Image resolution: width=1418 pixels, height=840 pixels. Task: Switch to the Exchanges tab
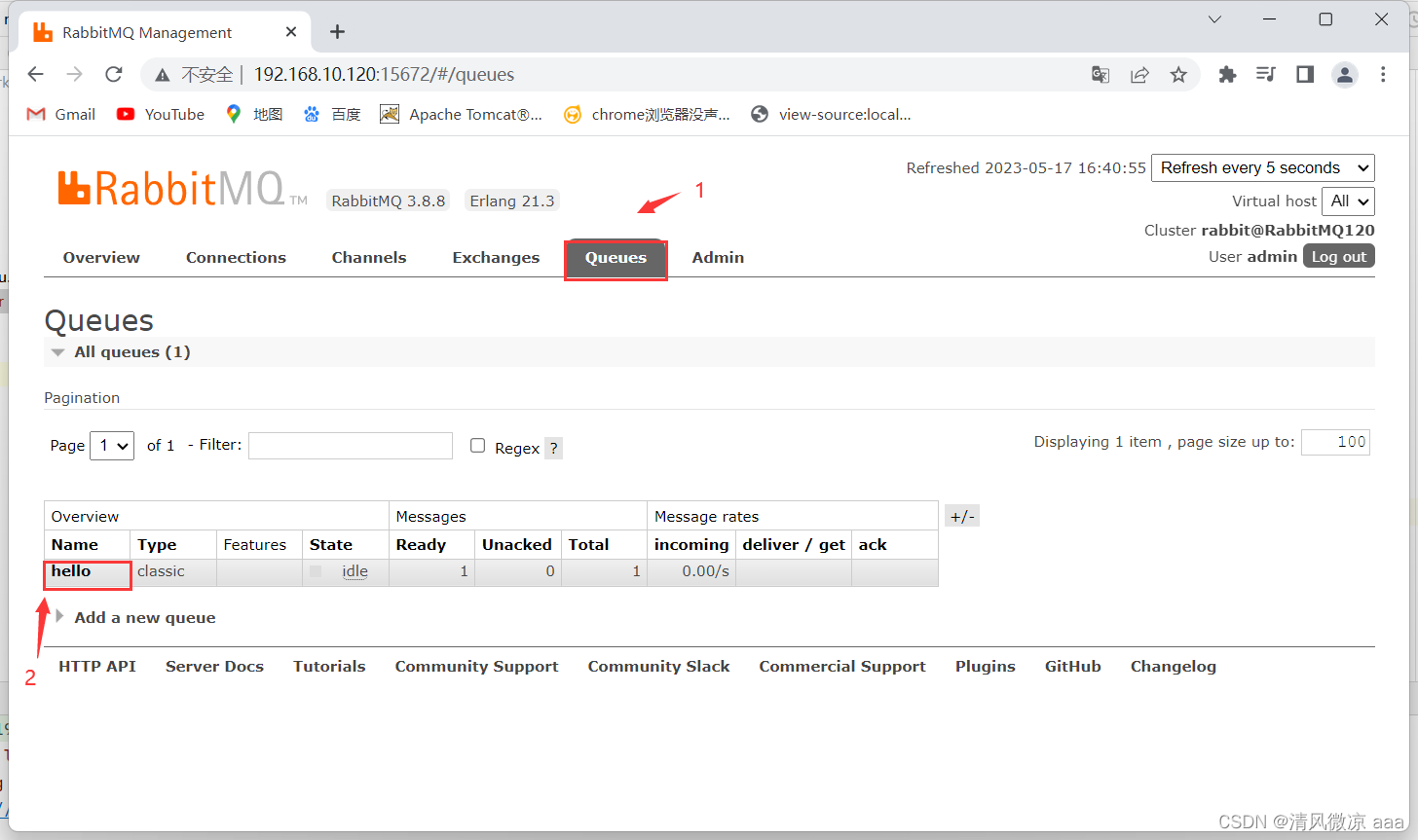click(x=496, y=258)
